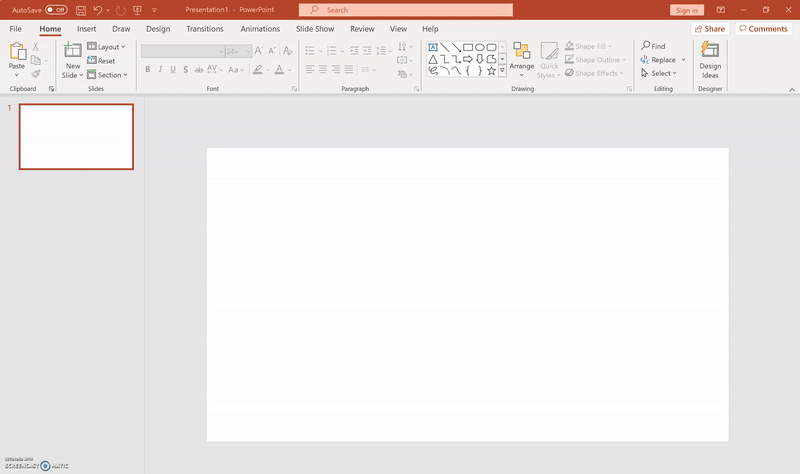Viewport: 800px width, 474px height.
Task: Click the Cut scissors icon
Action: click(36, 46)
